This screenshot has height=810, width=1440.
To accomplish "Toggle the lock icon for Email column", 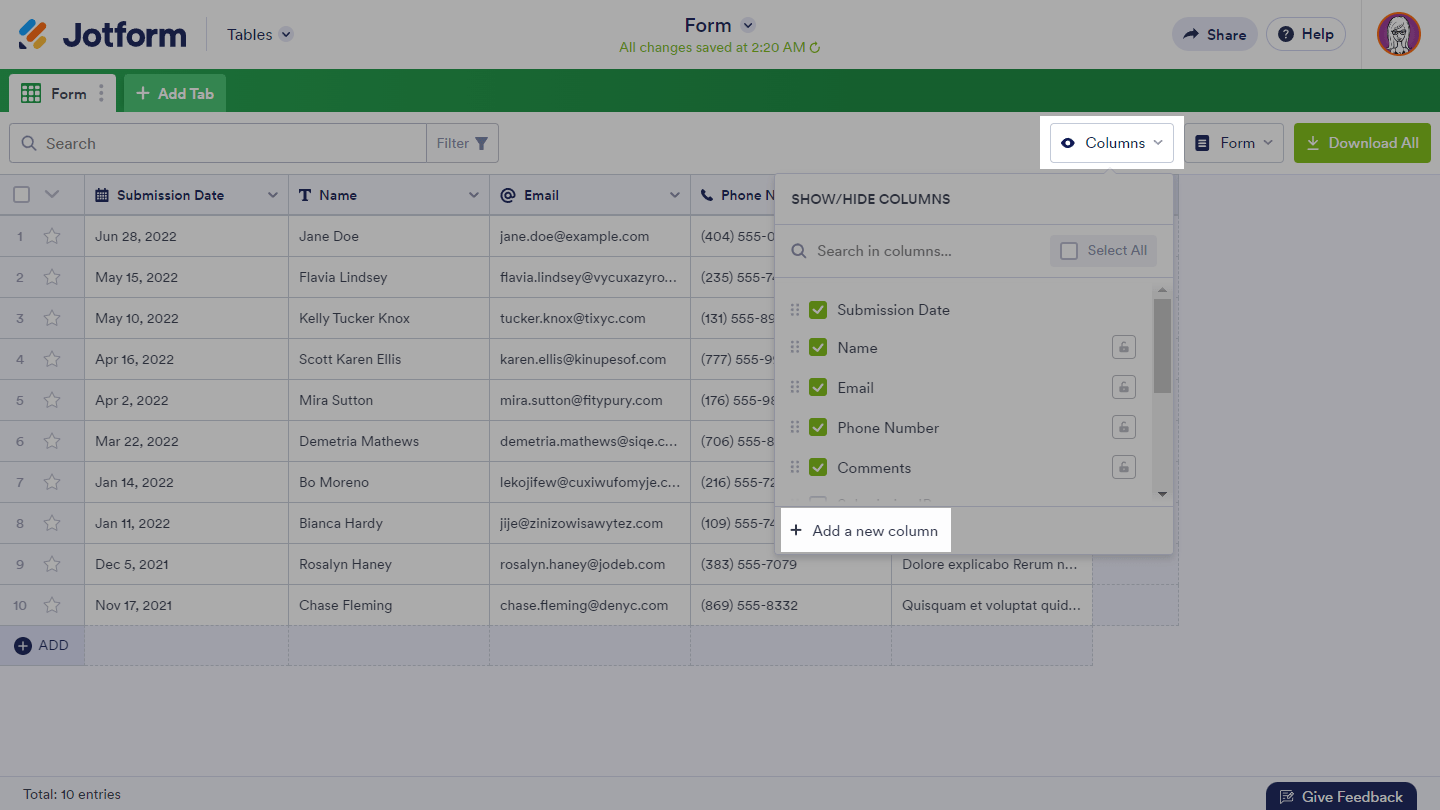I will tap(1124, 387).
